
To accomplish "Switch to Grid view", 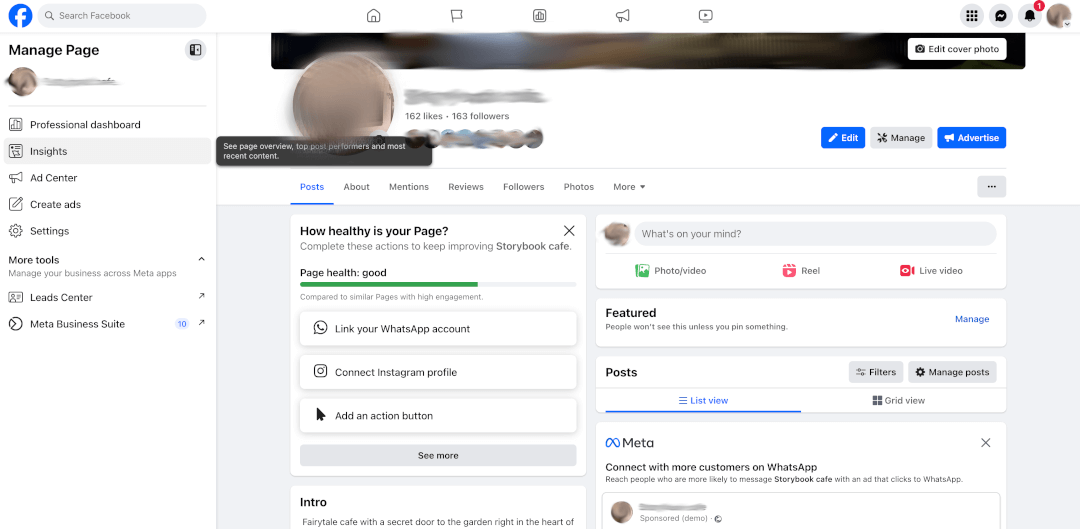I will pyautogui.click(x=899, y=400).
